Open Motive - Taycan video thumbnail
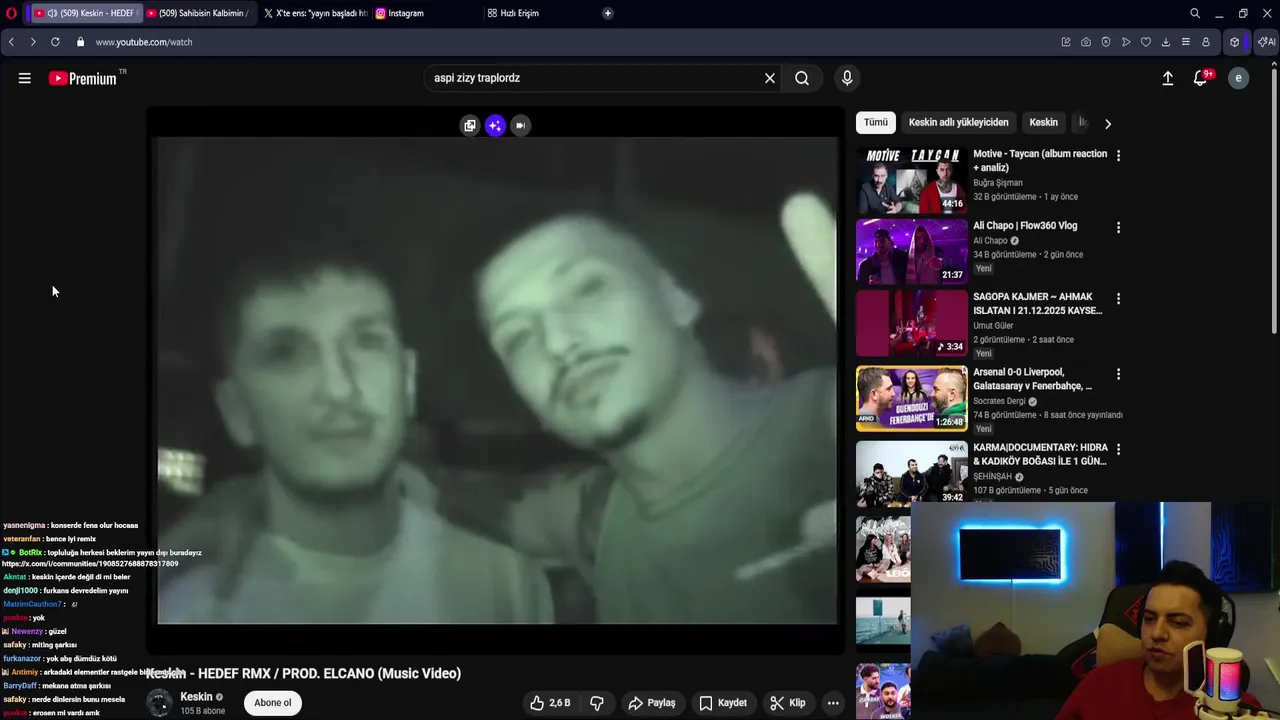 (912, 181)
